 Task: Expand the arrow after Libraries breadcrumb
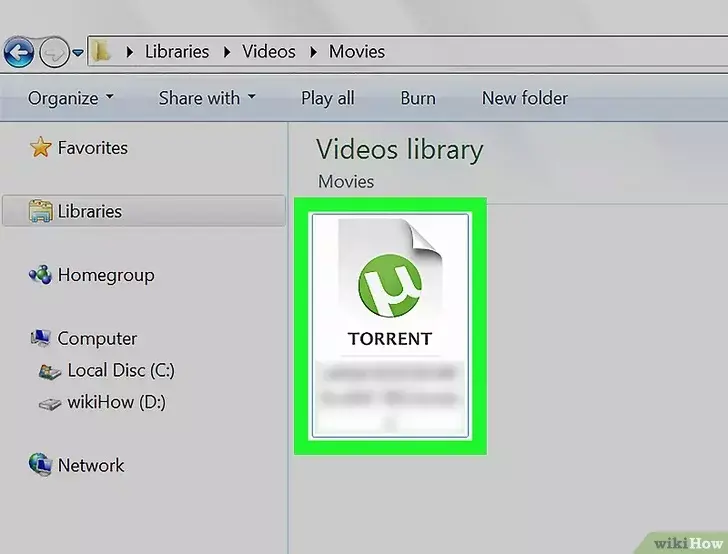(x=227, y=52)
